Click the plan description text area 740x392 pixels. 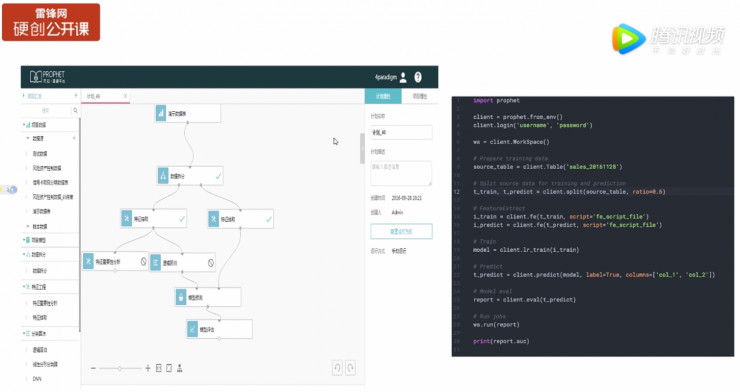[401, 173]
